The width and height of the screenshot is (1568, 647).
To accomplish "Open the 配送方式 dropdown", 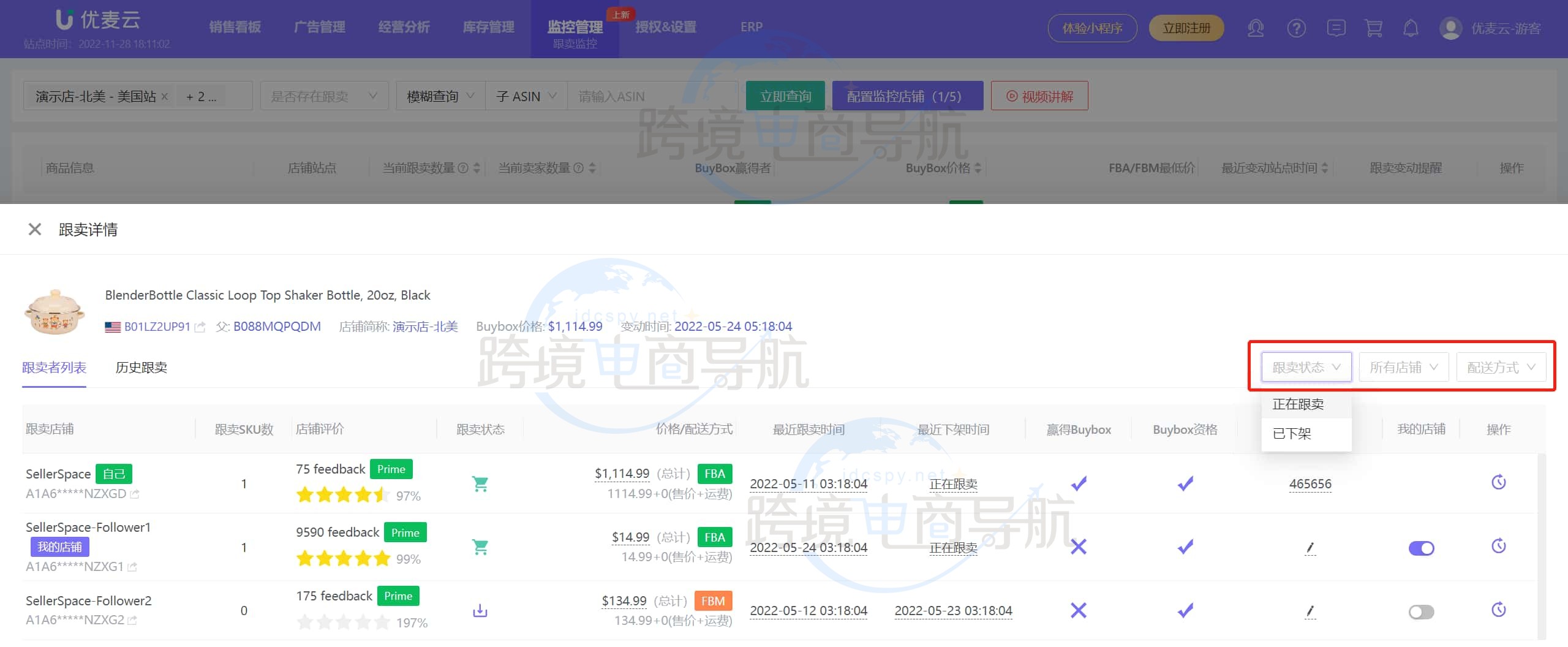I will [x=1501, y=366].
